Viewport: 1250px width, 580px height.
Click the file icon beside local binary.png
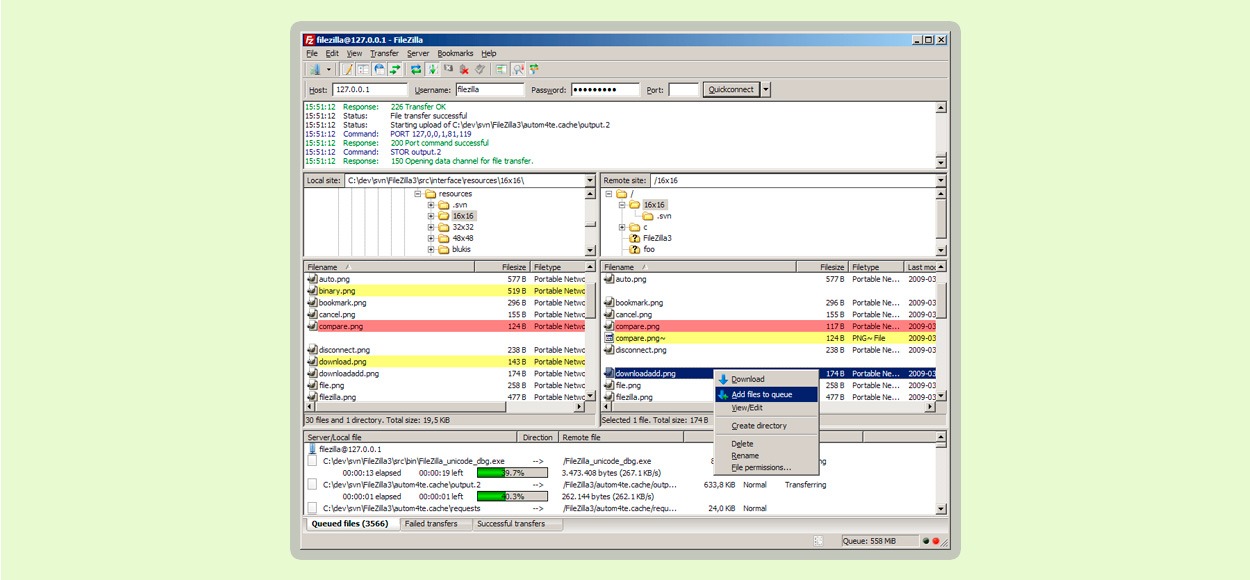point(312,291)
